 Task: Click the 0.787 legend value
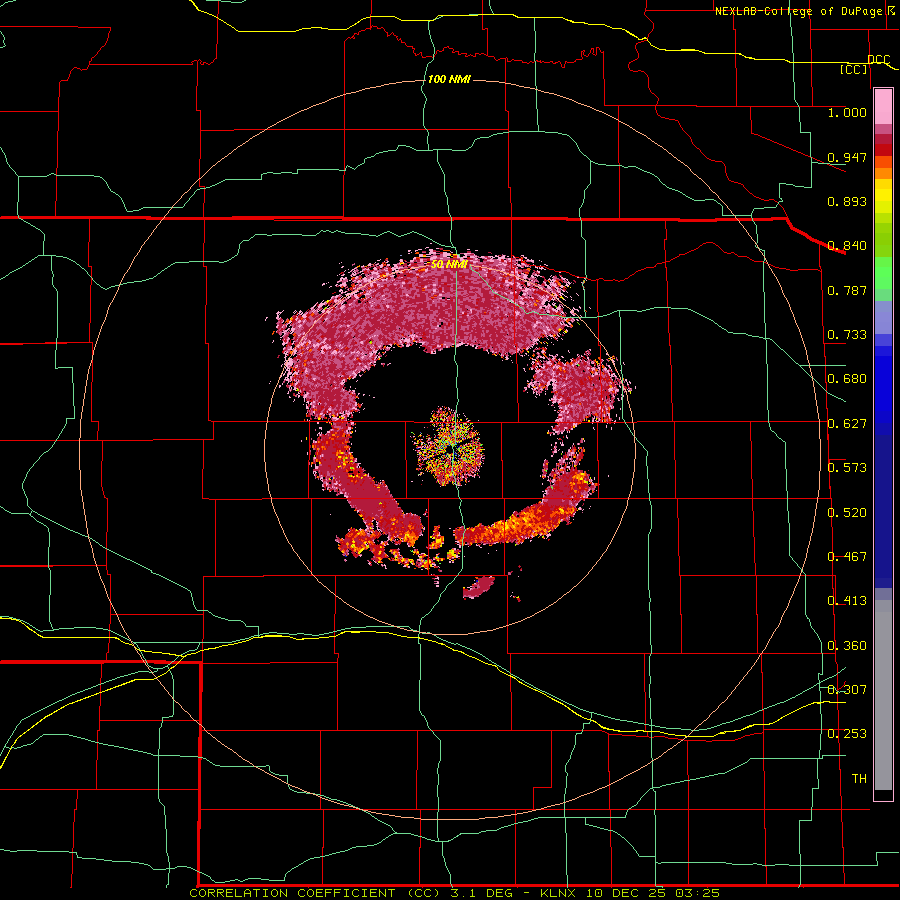847,290
